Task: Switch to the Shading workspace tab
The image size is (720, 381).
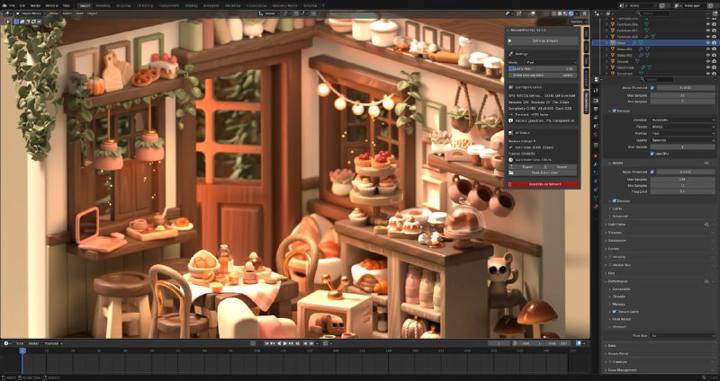Action: click(191, 6)
